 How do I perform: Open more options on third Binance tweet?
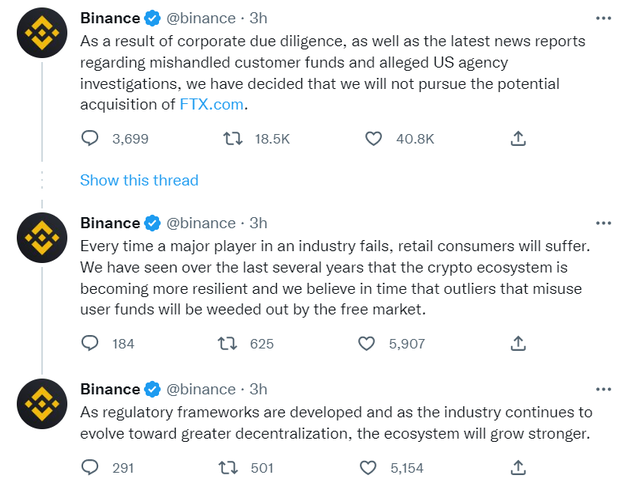click(603, 389)
